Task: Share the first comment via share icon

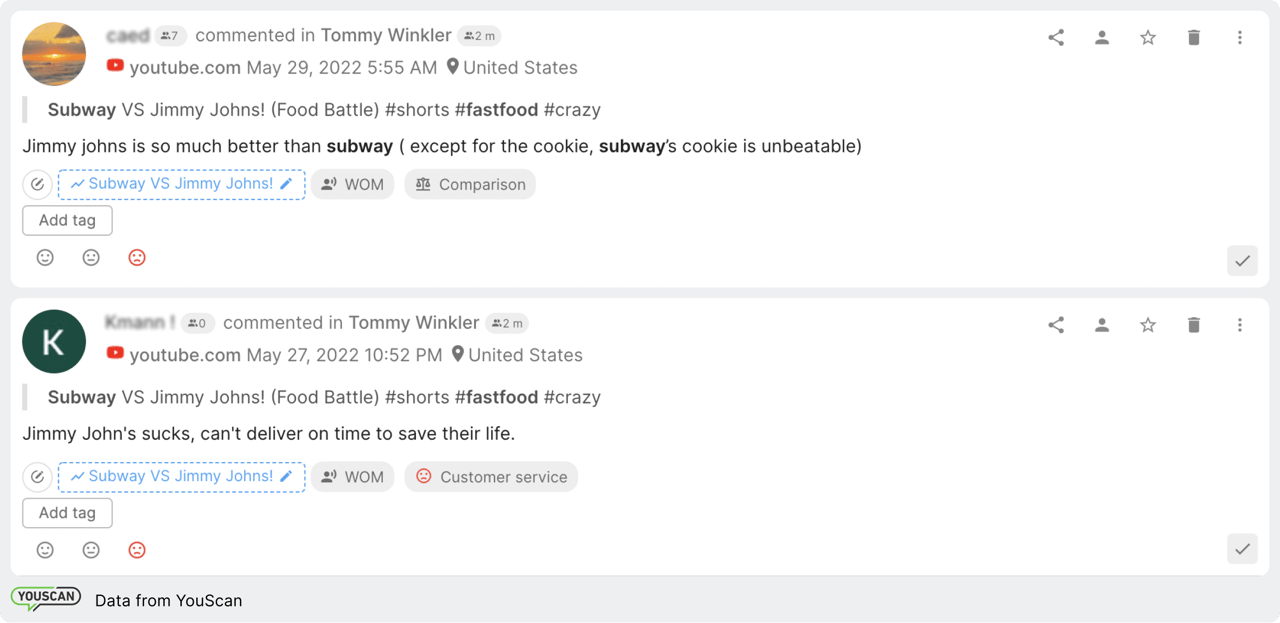Action: point(1056,38)
